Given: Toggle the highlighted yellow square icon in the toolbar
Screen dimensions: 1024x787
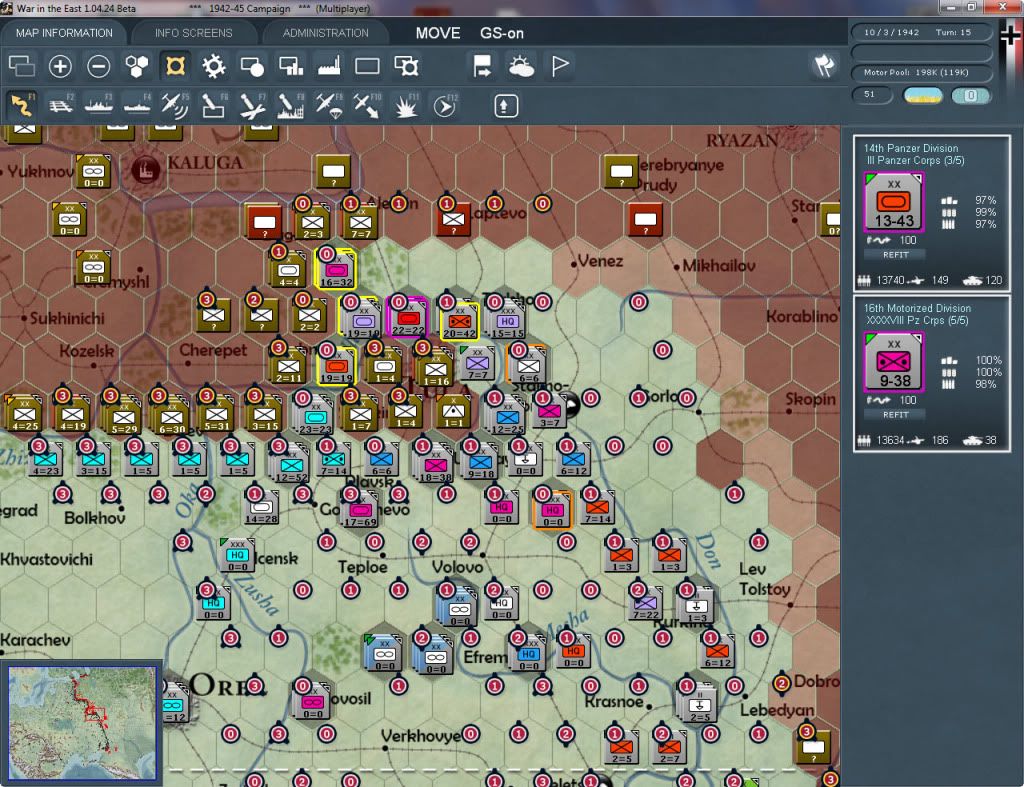Looking at the screenshot, I should [x=175, y=66].
